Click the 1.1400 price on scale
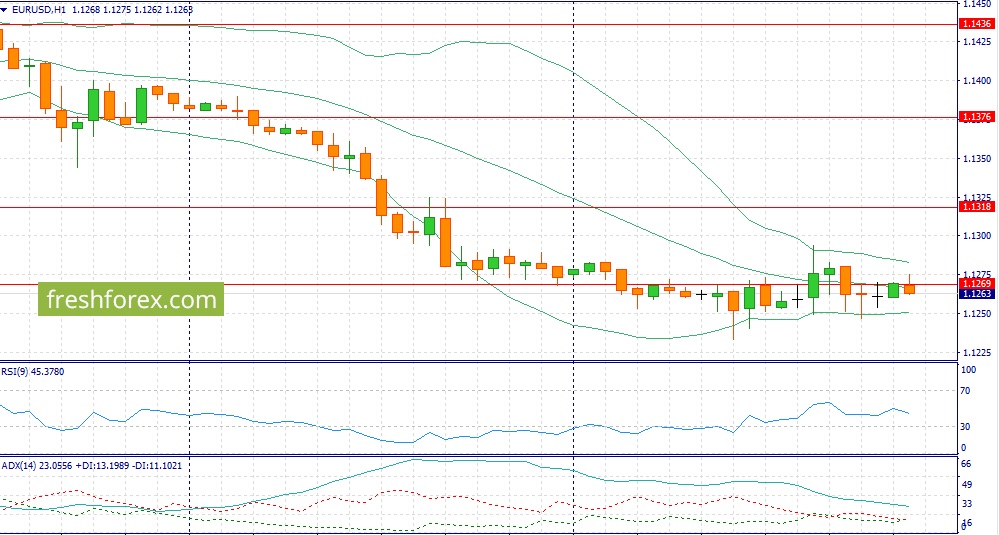This screenshot has height=535, width=999. [x=975, y=80]
